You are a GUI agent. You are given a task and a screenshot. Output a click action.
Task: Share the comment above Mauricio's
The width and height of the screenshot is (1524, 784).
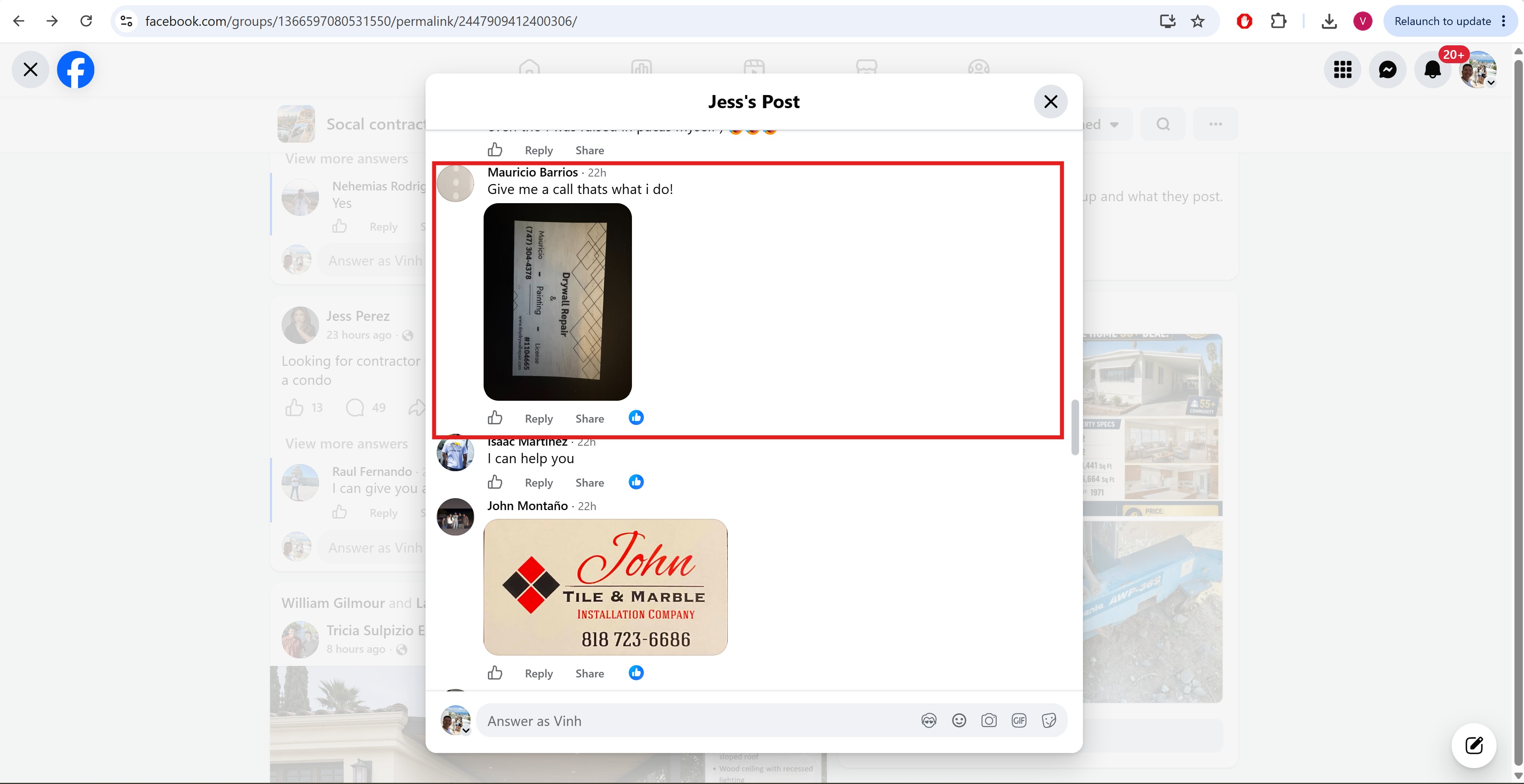pyautogui.click(x=590, y=150)
